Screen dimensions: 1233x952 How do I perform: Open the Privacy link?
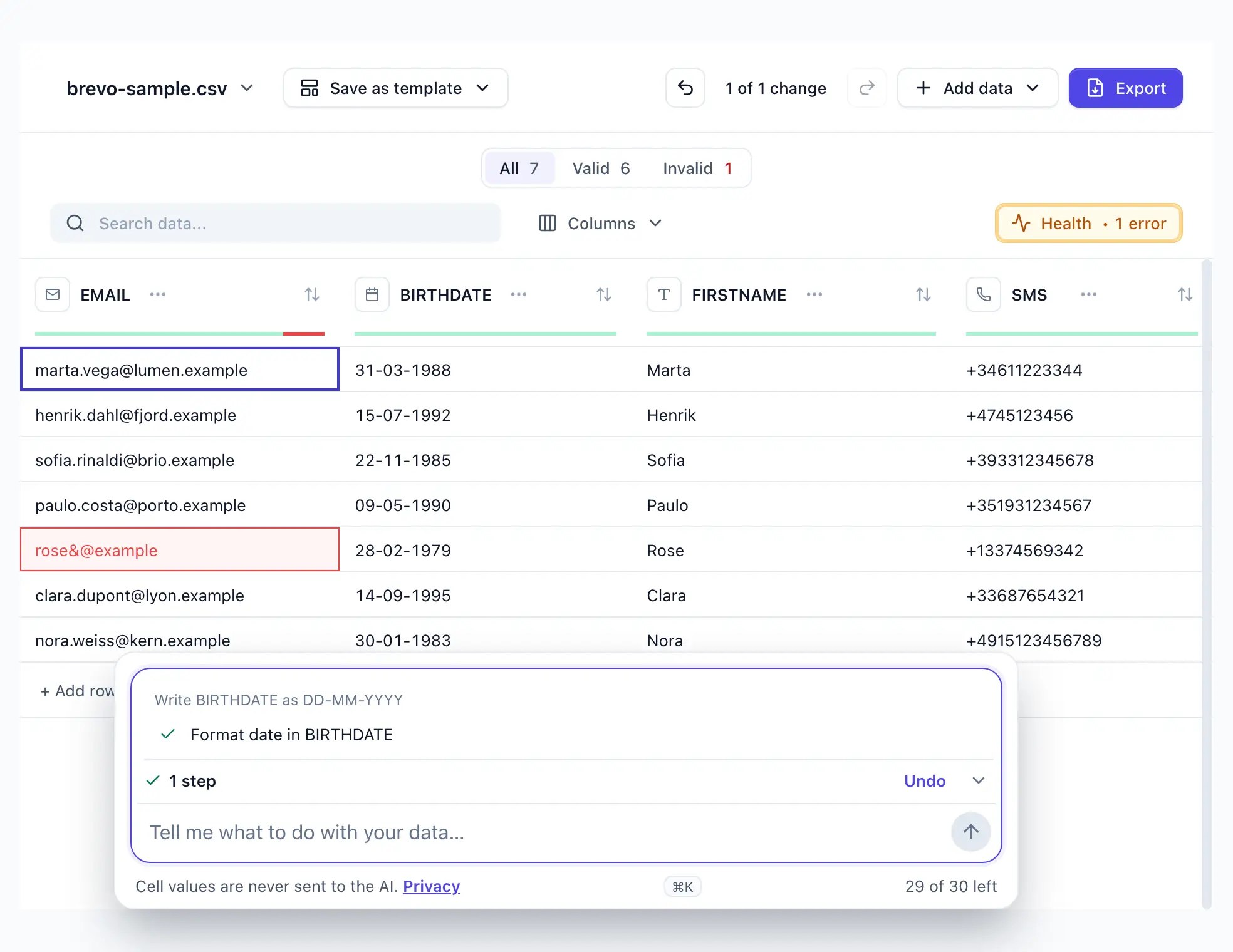431,886
